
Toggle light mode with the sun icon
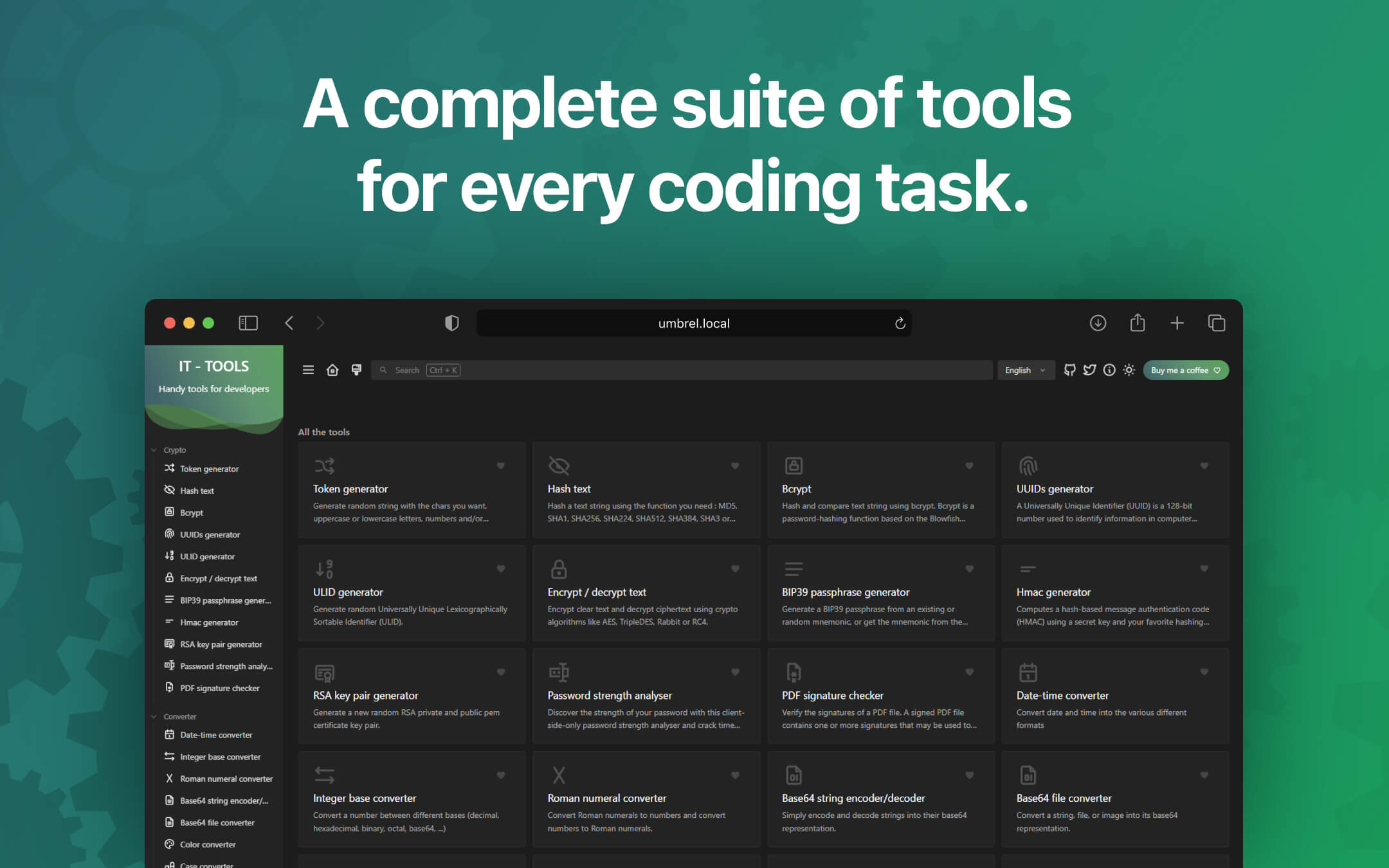(x=1129, y=370)
